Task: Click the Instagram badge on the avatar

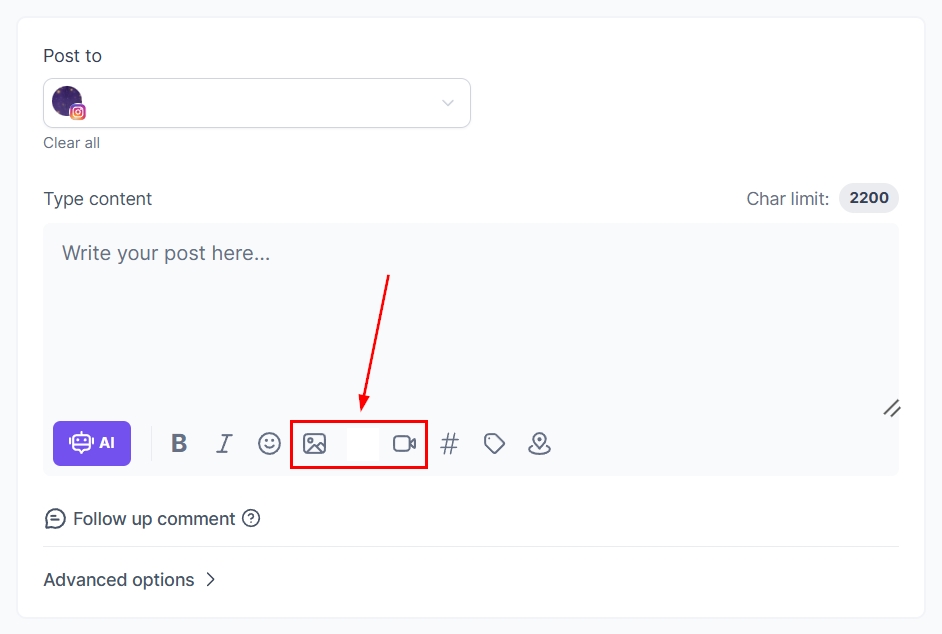Action: point(78,112)
